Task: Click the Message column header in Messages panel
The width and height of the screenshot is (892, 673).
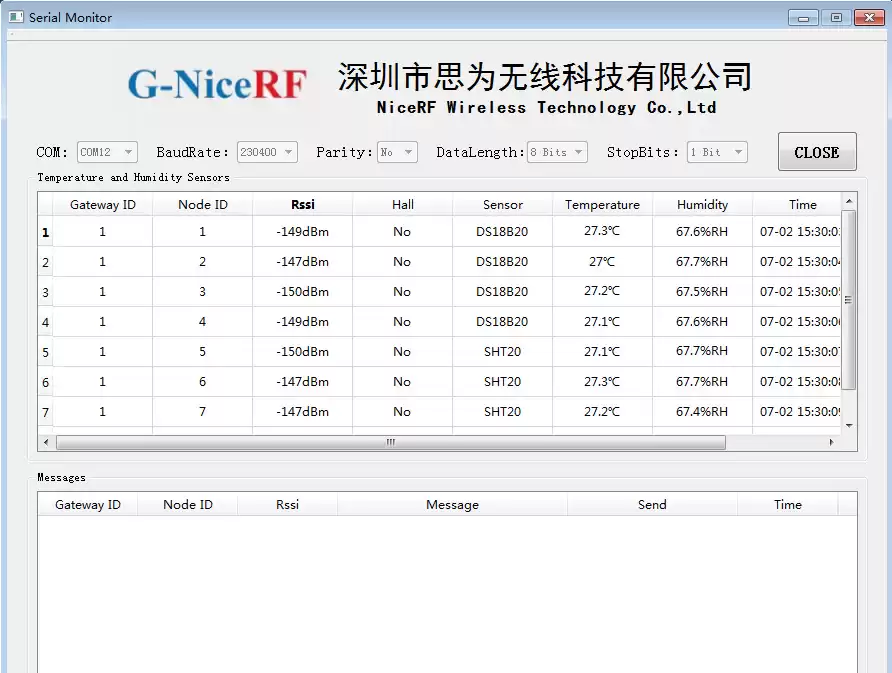Action: point(452,504)
